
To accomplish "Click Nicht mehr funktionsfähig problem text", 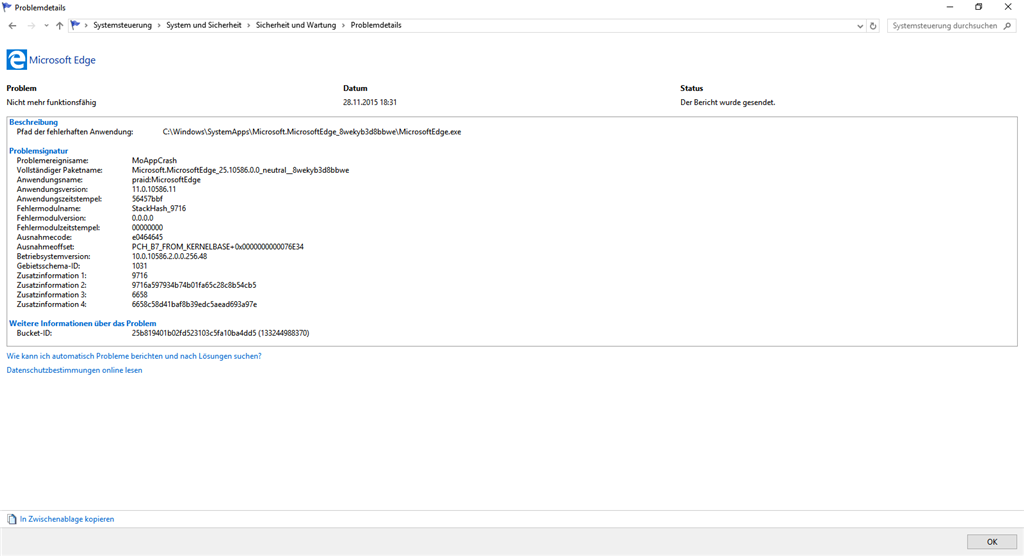I will pos(51,103).
